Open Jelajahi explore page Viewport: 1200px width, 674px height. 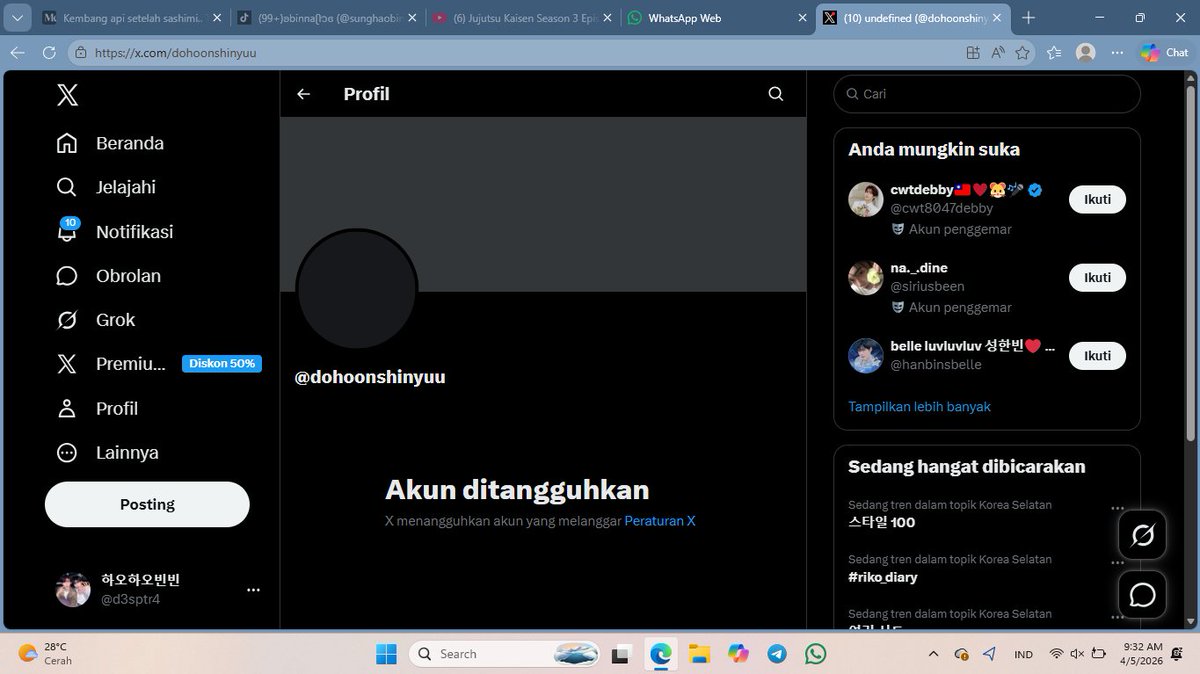coord(106,187)
